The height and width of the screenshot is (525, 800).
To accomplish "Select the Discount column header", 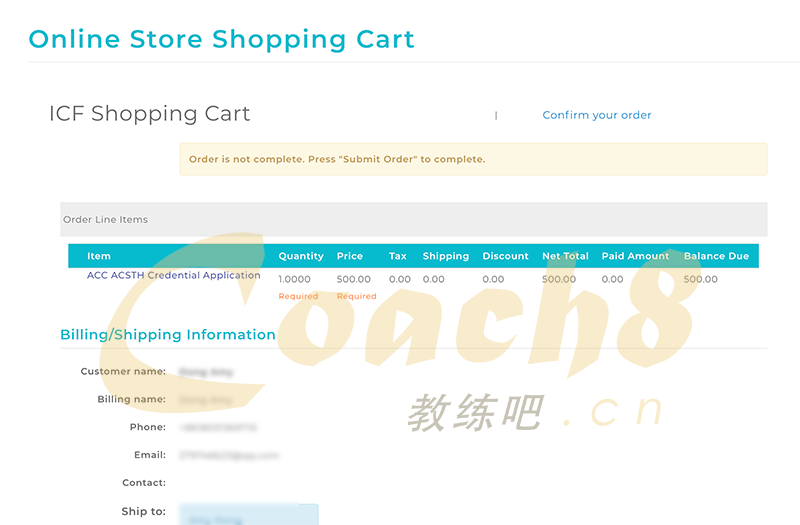I will click(505, 256).
